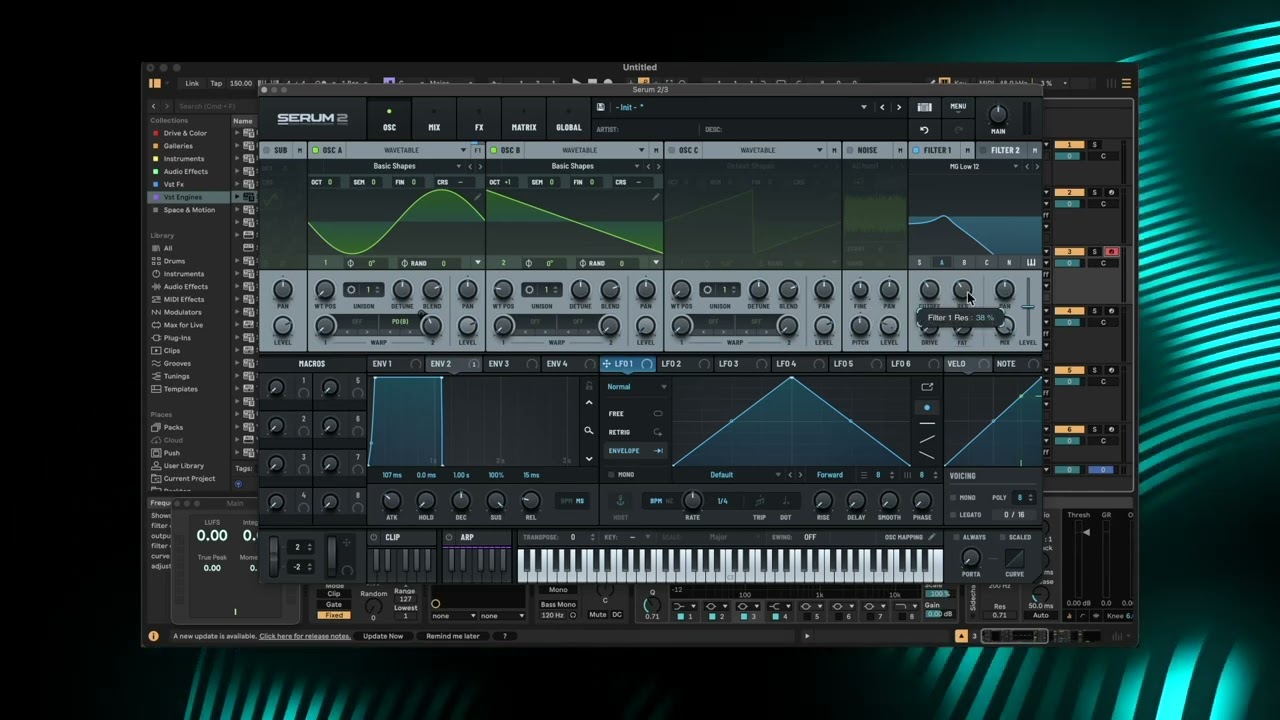Click the next preset arrow
Screen dimensions: 1280x720
coord(898,107)
